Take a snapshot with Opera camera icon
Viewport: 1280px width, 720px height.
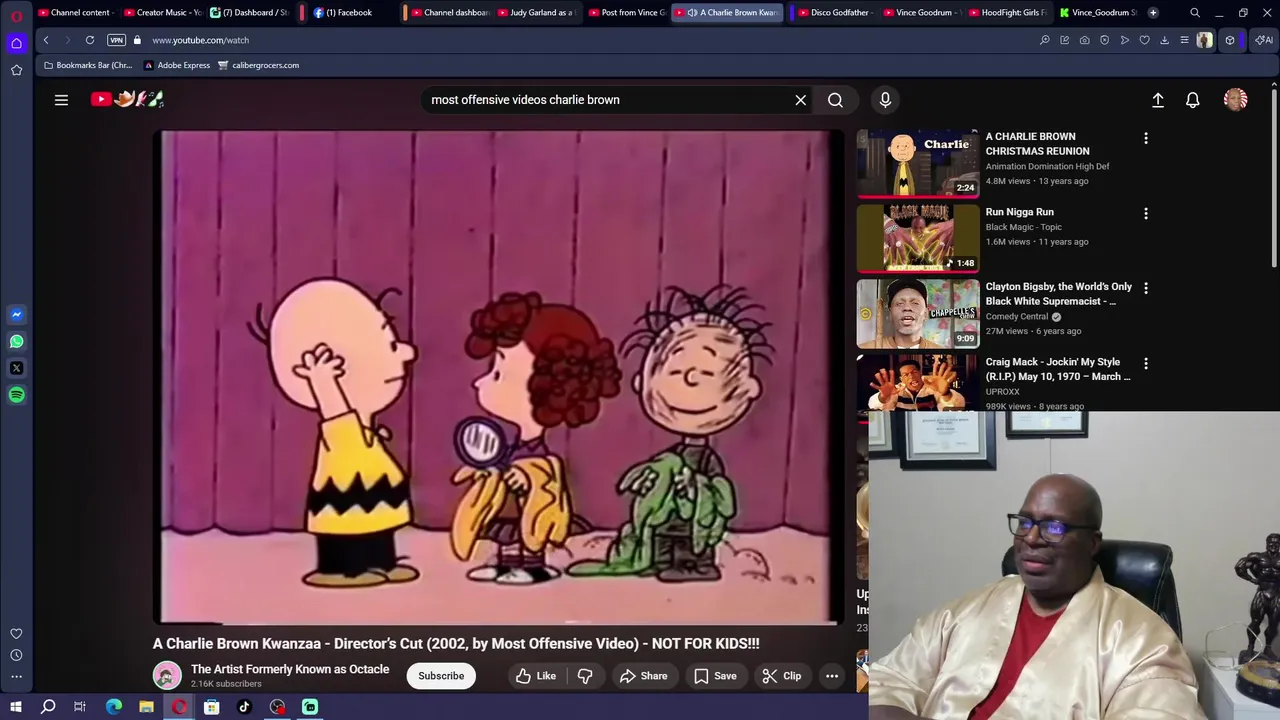pyautogui.click(x=1085, y=40)
